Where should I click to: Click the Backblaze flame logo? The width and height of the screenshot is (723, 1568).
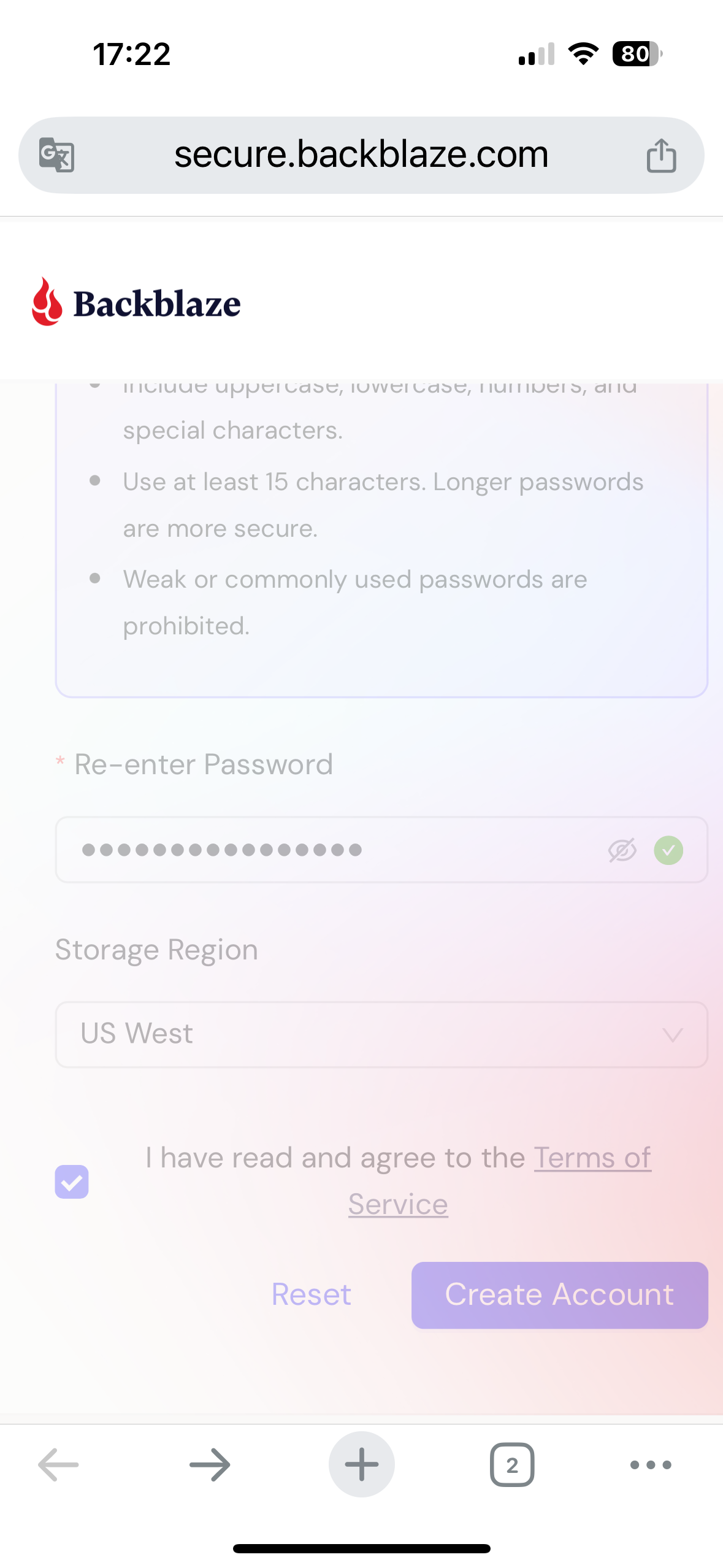point(47,301)
